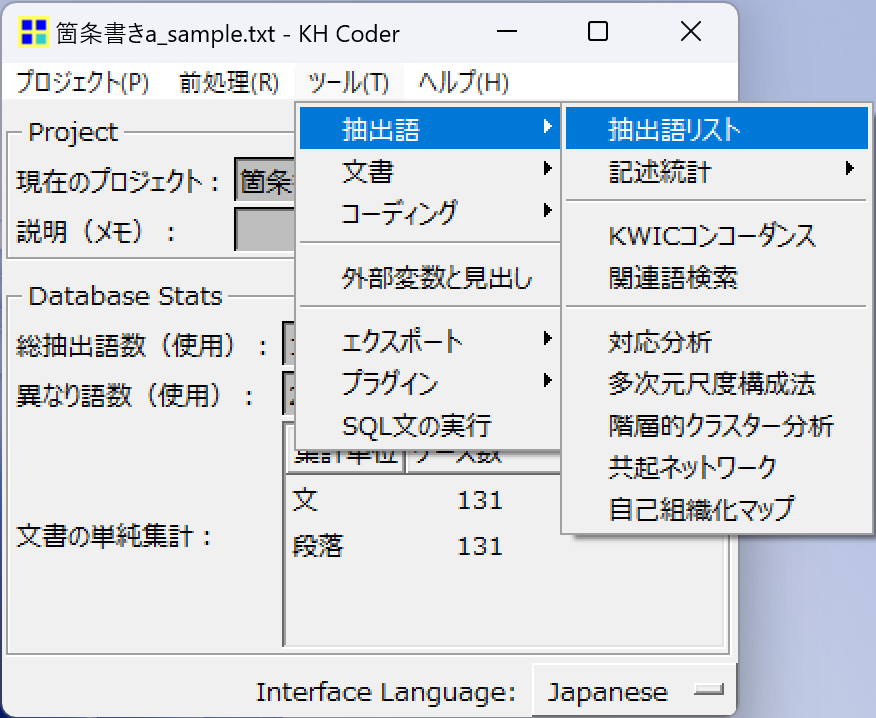The height and width of the screenshot is (718, 876).
Task: Expand the 文書 submenu
Action: [x=430, y=170]
